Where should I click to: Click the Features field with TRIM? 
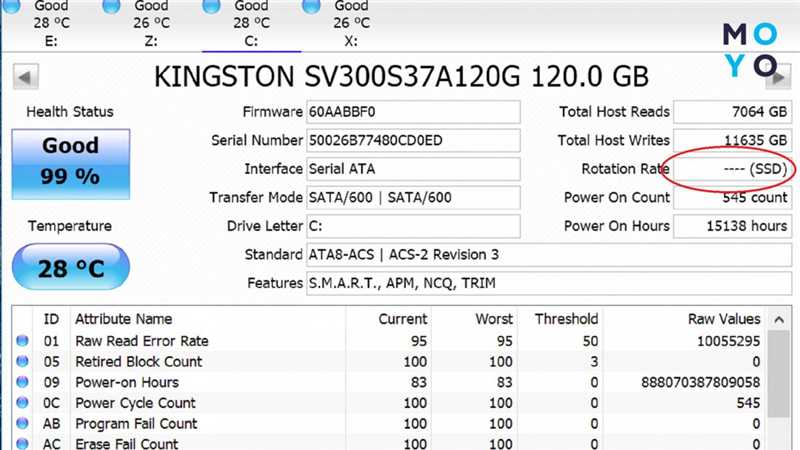tap(549, 283)
